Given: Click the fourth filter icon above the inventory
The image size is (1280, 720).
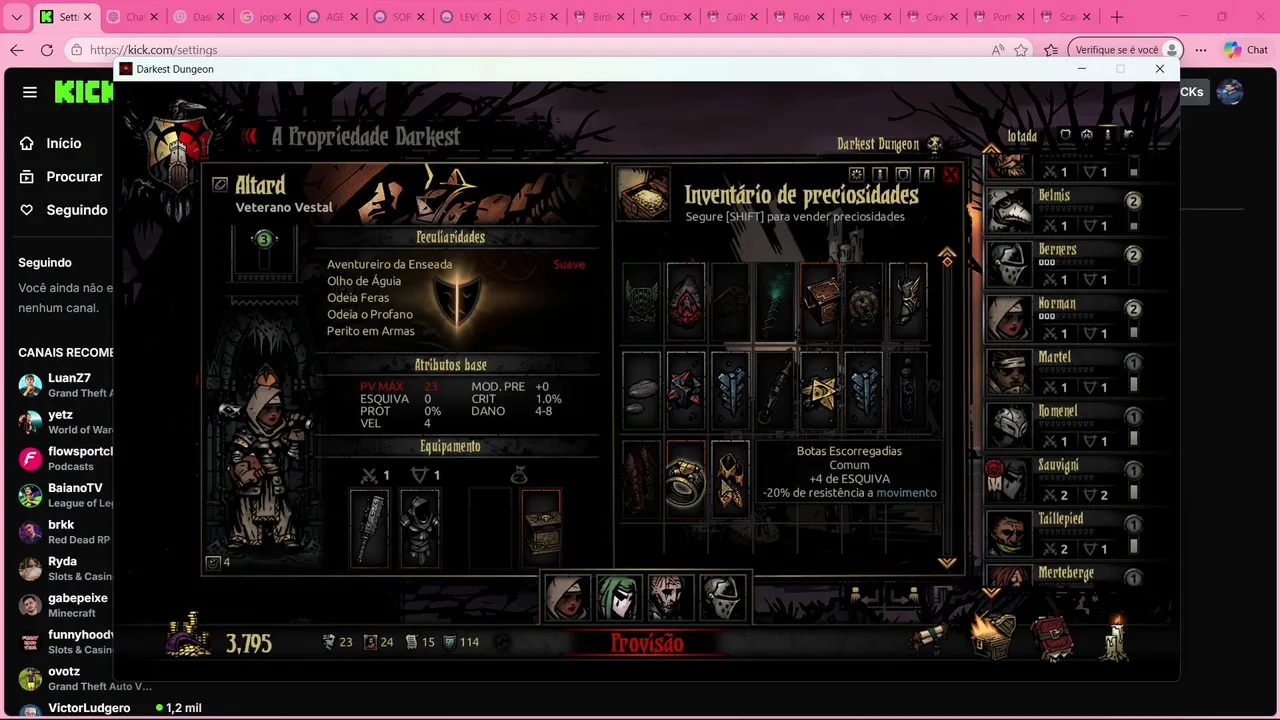Looking at the screenshot, I should point(926,175).
